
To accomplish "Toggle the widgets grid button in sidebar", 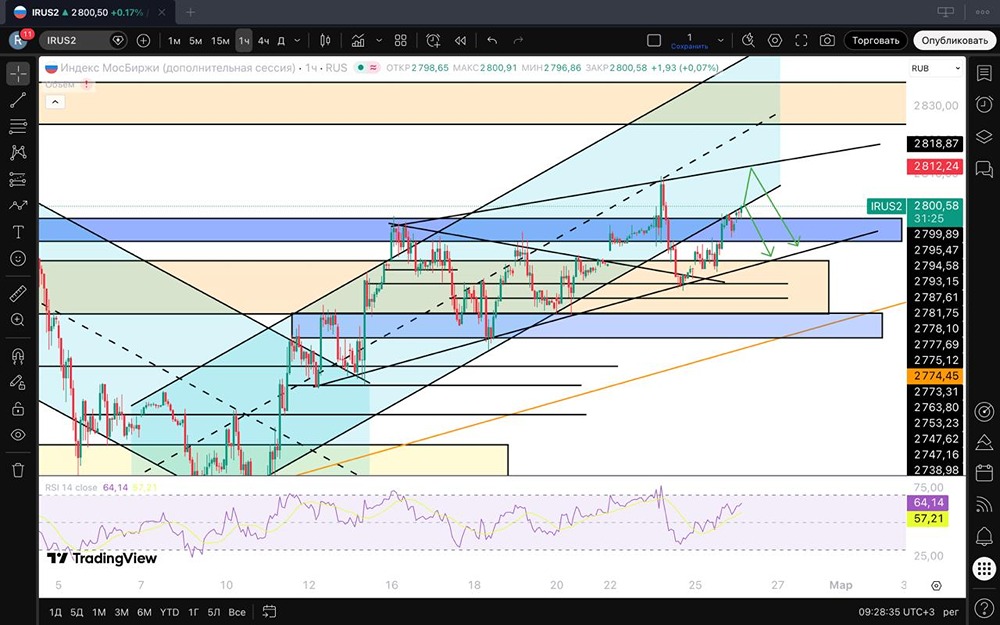I will click(984, 568).
